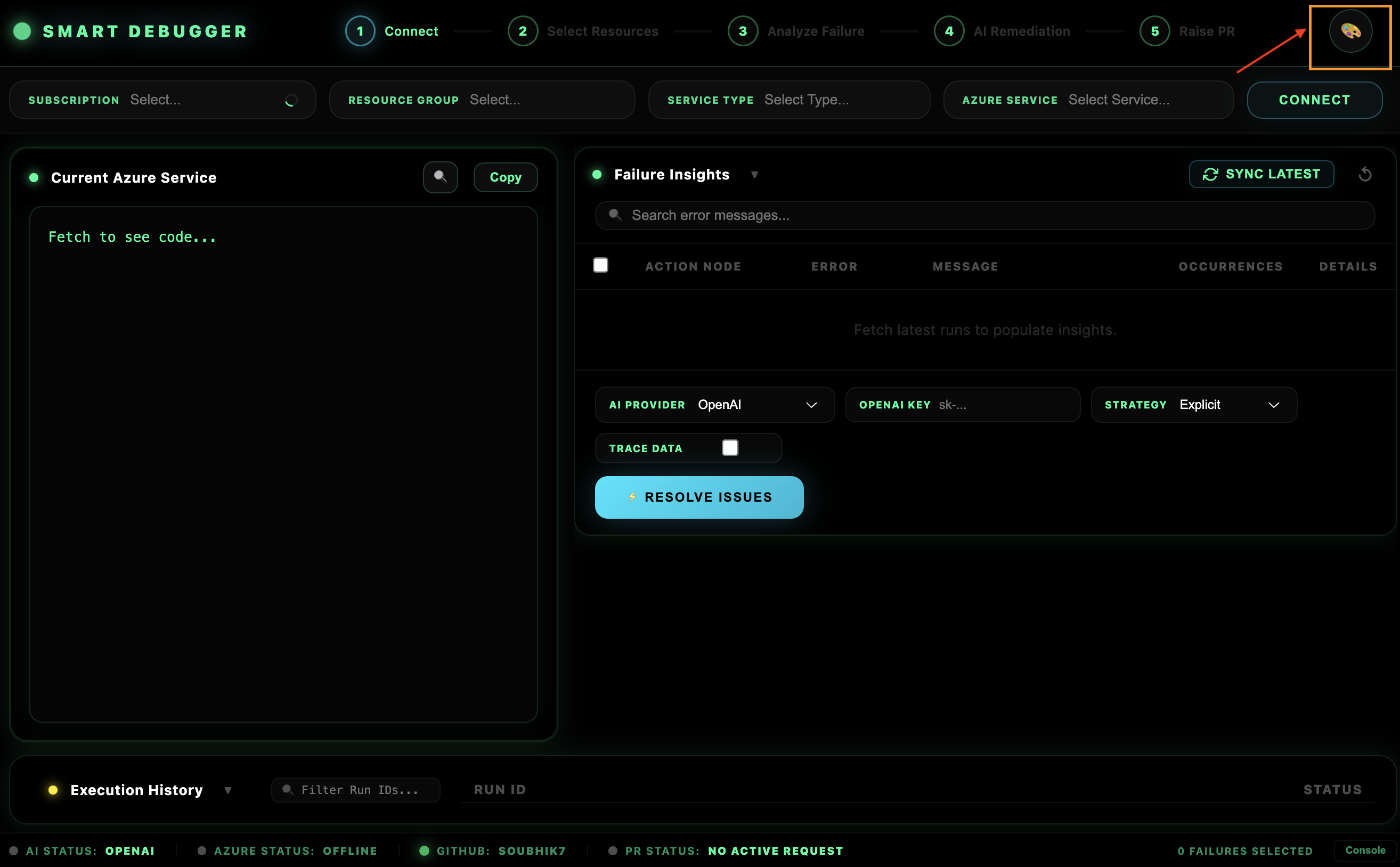Viewport: 1400px width, 867px height.
Task: Go to step 4 AI Remediation
Action: coord(1002,31)
